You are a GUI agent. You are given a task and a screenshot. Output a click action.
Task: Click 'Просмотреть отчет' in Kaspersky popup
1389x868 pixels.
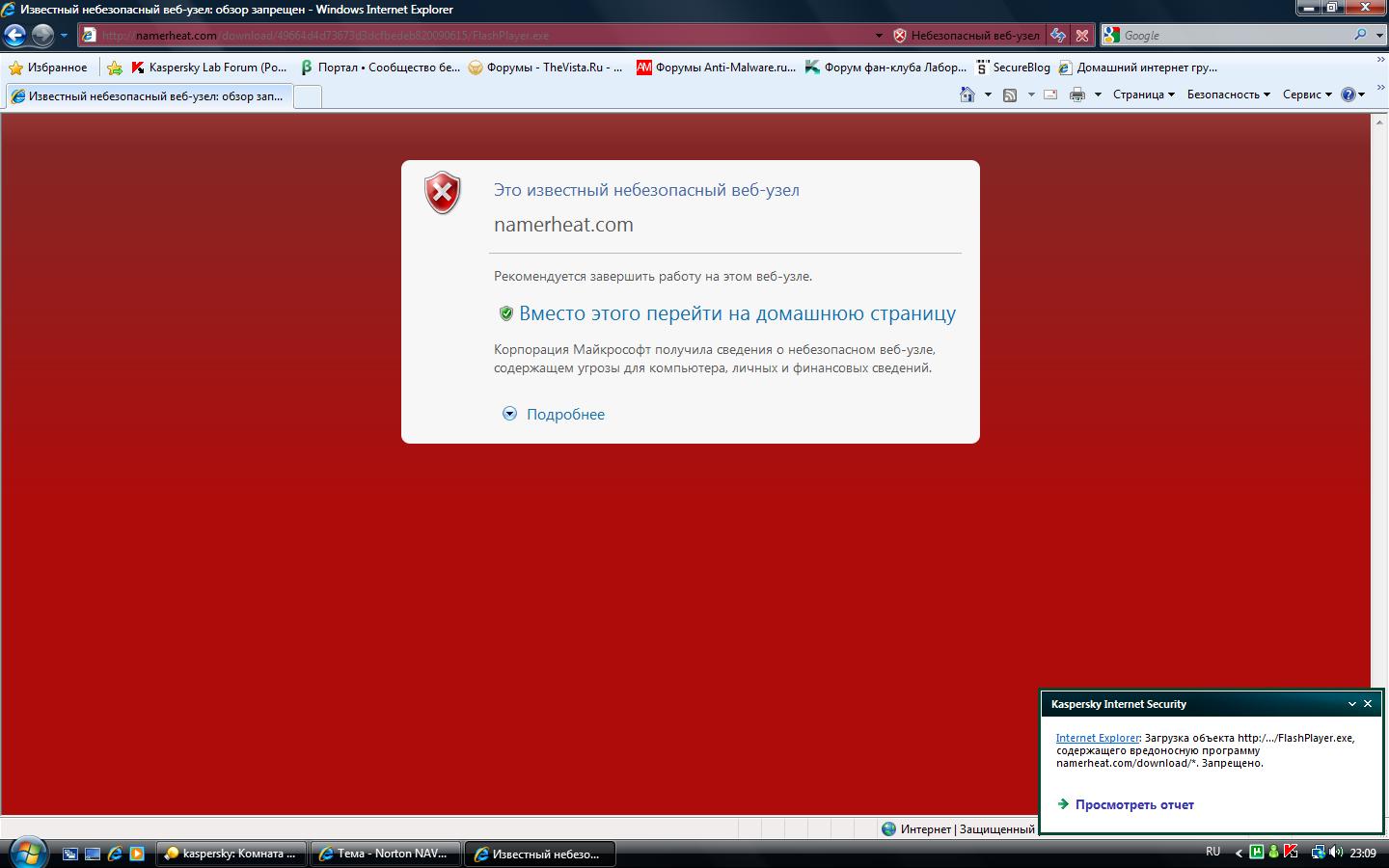click(x=1134, y=804)
